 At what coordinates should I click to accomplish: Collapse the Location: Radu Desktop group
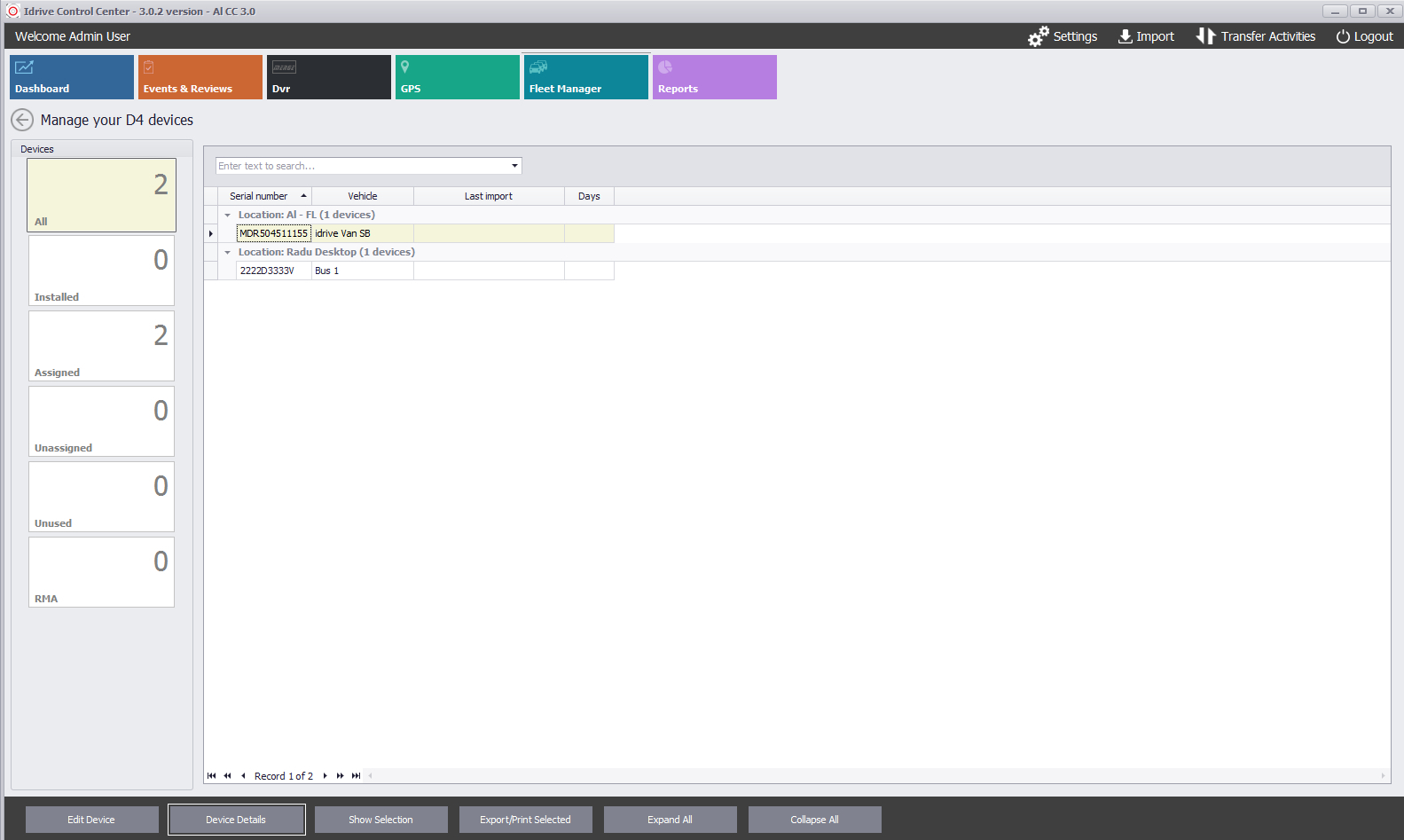tap(227, 253)
